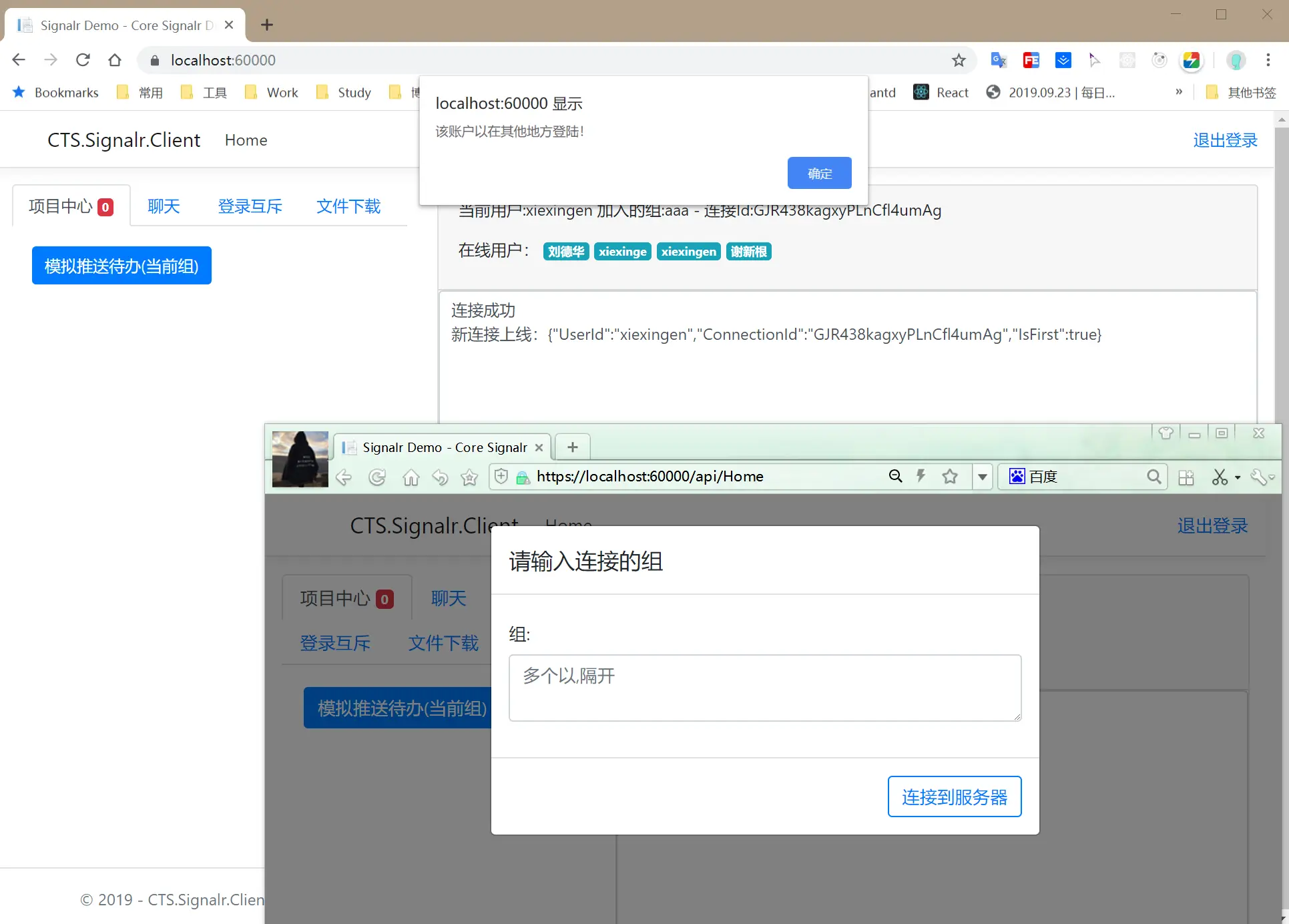The height and width of the screenshot is (924, 1289).
Task: Click the scissors screenshot tool icon
Action: pyautogui.click(x=1220, y=477)
